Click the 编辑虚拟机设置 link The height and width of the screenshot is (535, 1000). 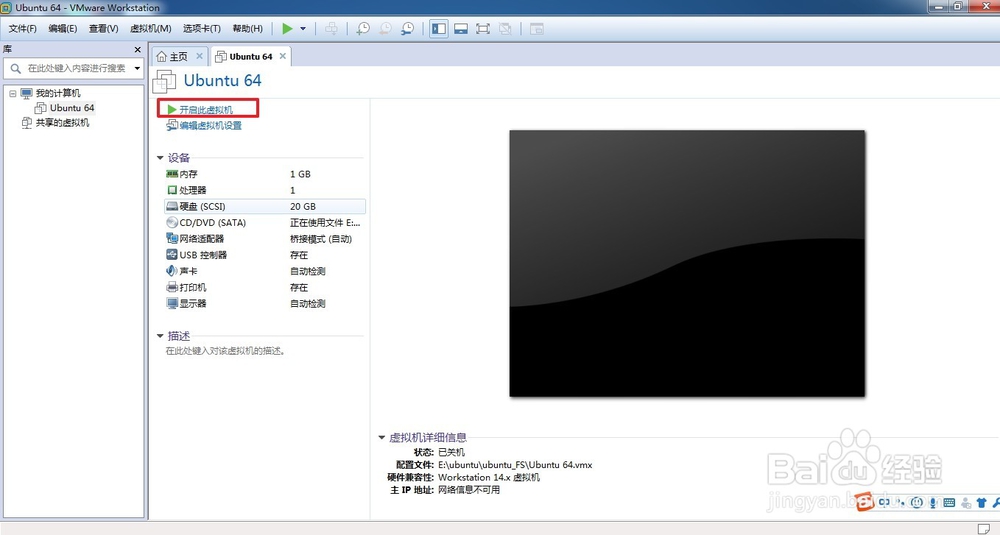coord(210,126)
